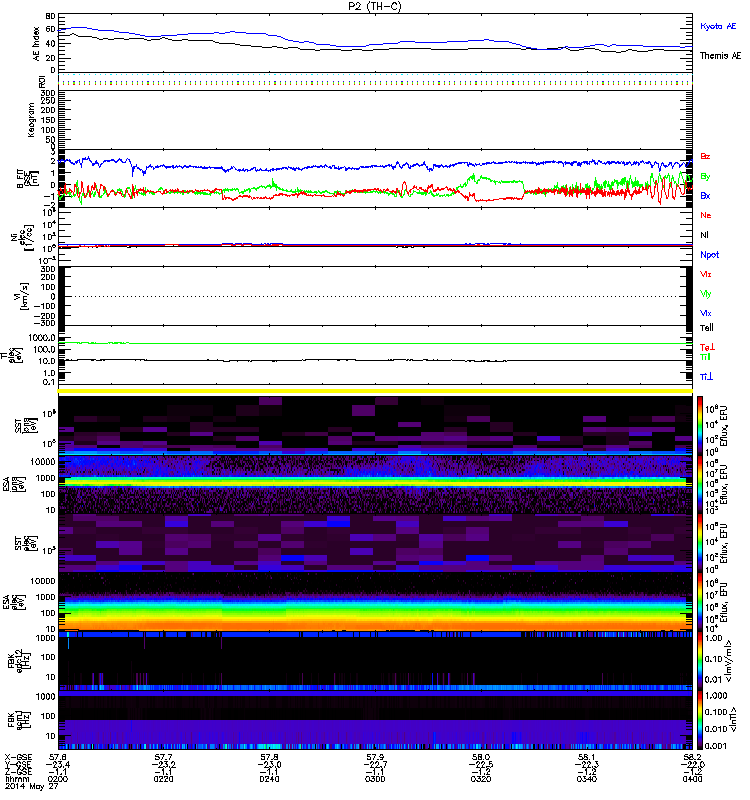Select the red "Bz" legend label

(x=705, y=156)
